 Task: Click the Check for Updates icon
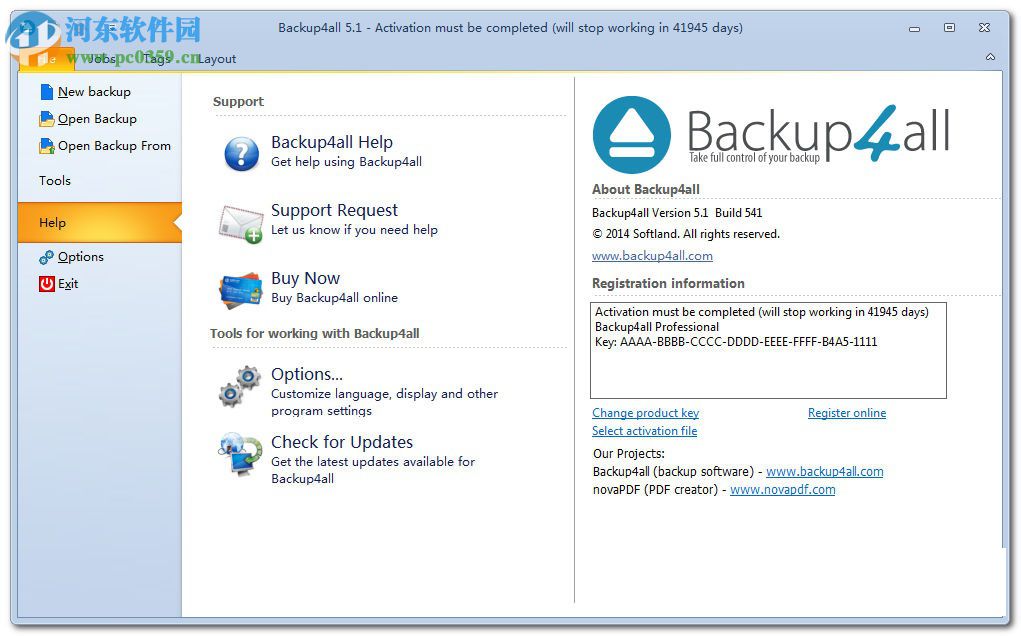237,455
